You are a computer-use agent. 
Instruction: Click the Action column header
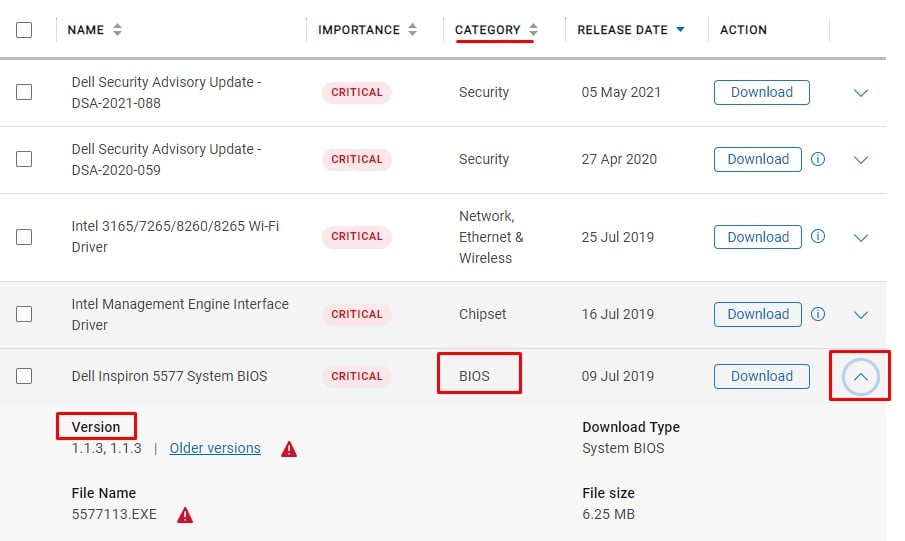pyautogui.click(x=743, y=30)
